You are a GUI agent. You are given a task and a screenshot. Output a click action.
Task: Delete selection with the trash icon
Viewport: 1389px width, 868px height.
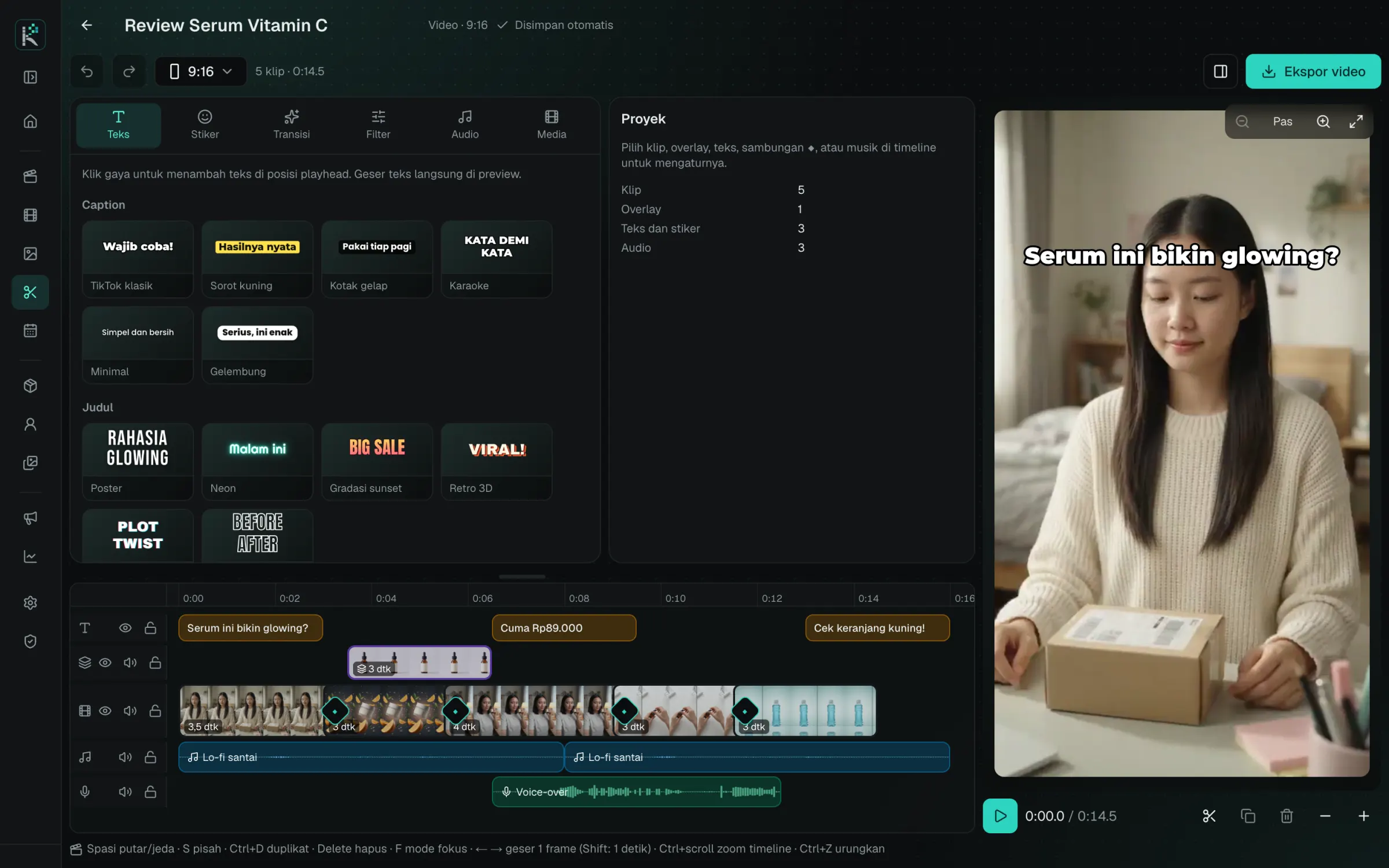click(x=1287, y=816)
